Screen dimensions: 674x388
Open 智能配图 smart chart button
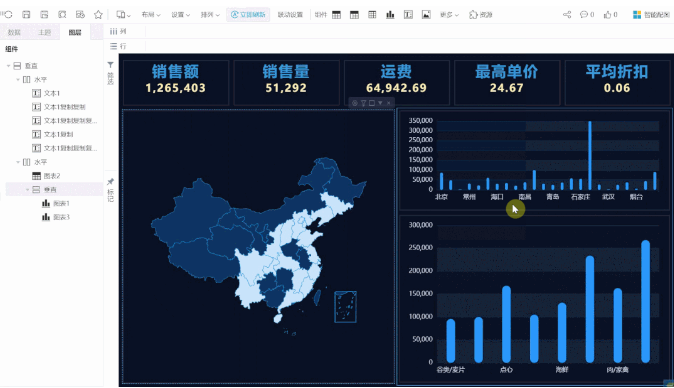pos(651,15)
